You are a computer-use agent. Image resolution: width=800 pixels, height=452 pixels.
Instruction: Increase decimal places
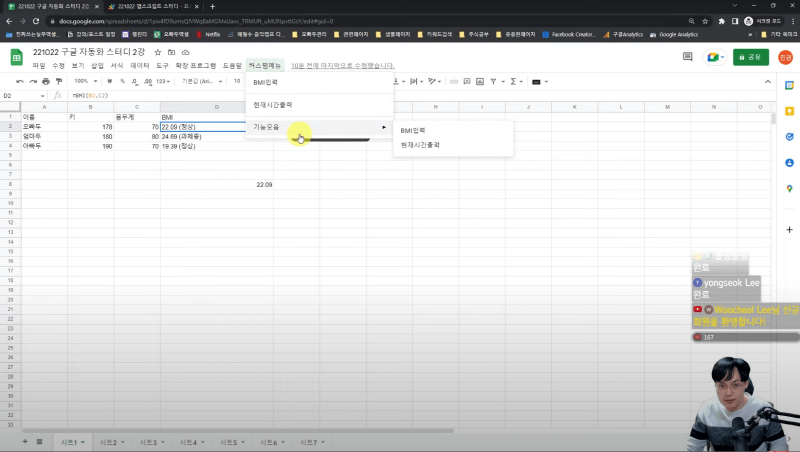pyautogui.click(x=147, y=82)
